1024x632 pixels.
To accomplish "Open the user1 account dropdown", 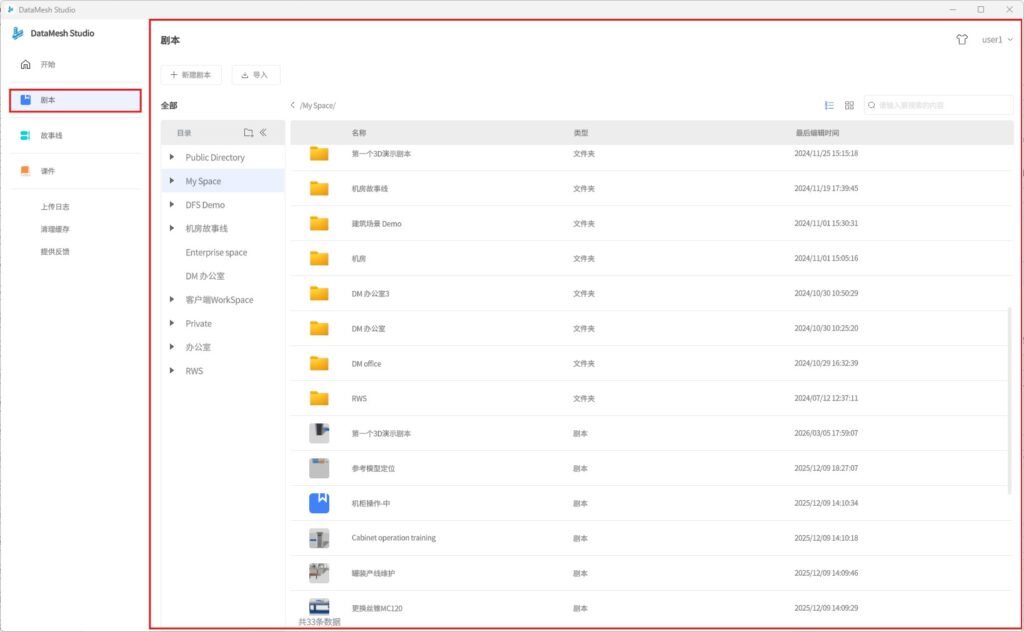I will point(997,40).
